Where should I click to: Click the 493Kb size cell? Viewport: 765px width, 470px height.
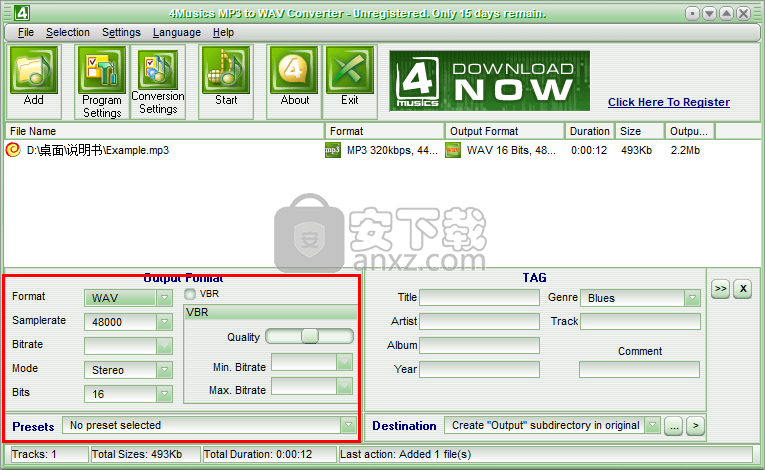coord(636,150)
